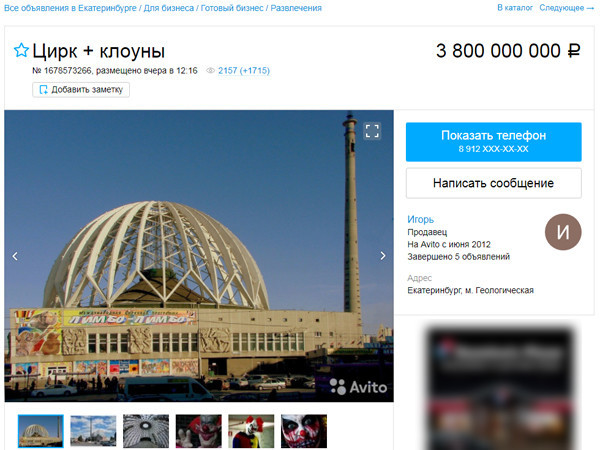Select last clown face thumbnail

[x=304, y=431]
